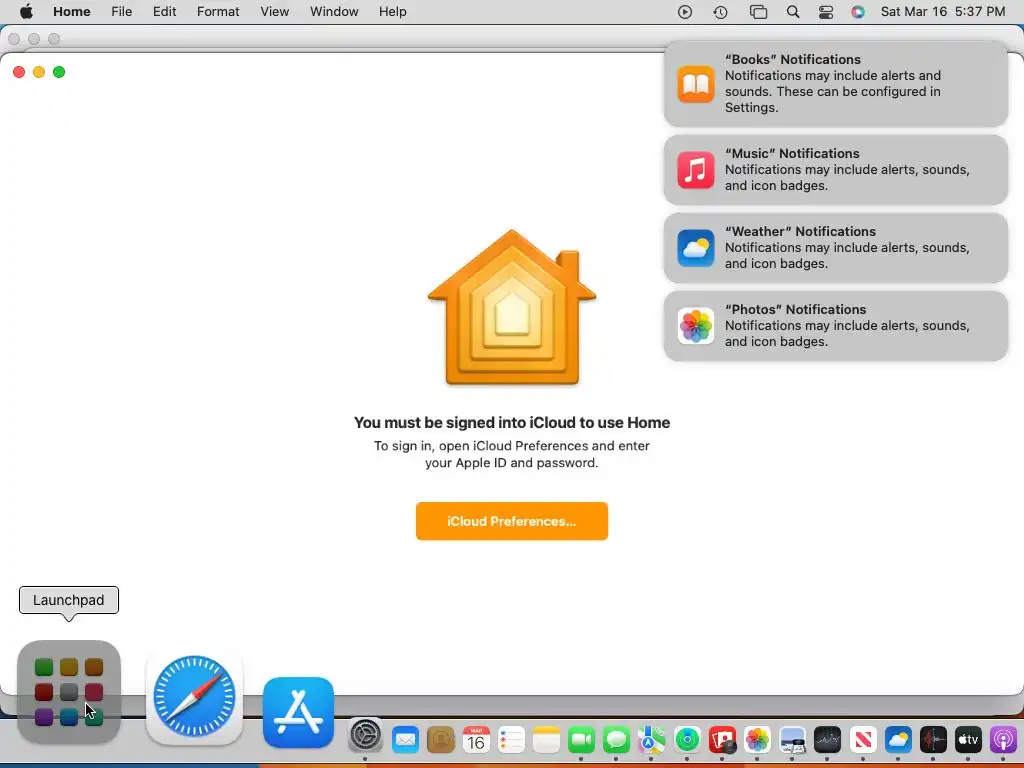This screenshot has width=1024, height=768.
Task: Click the Photos icon in notification
Action: [696, 326]
